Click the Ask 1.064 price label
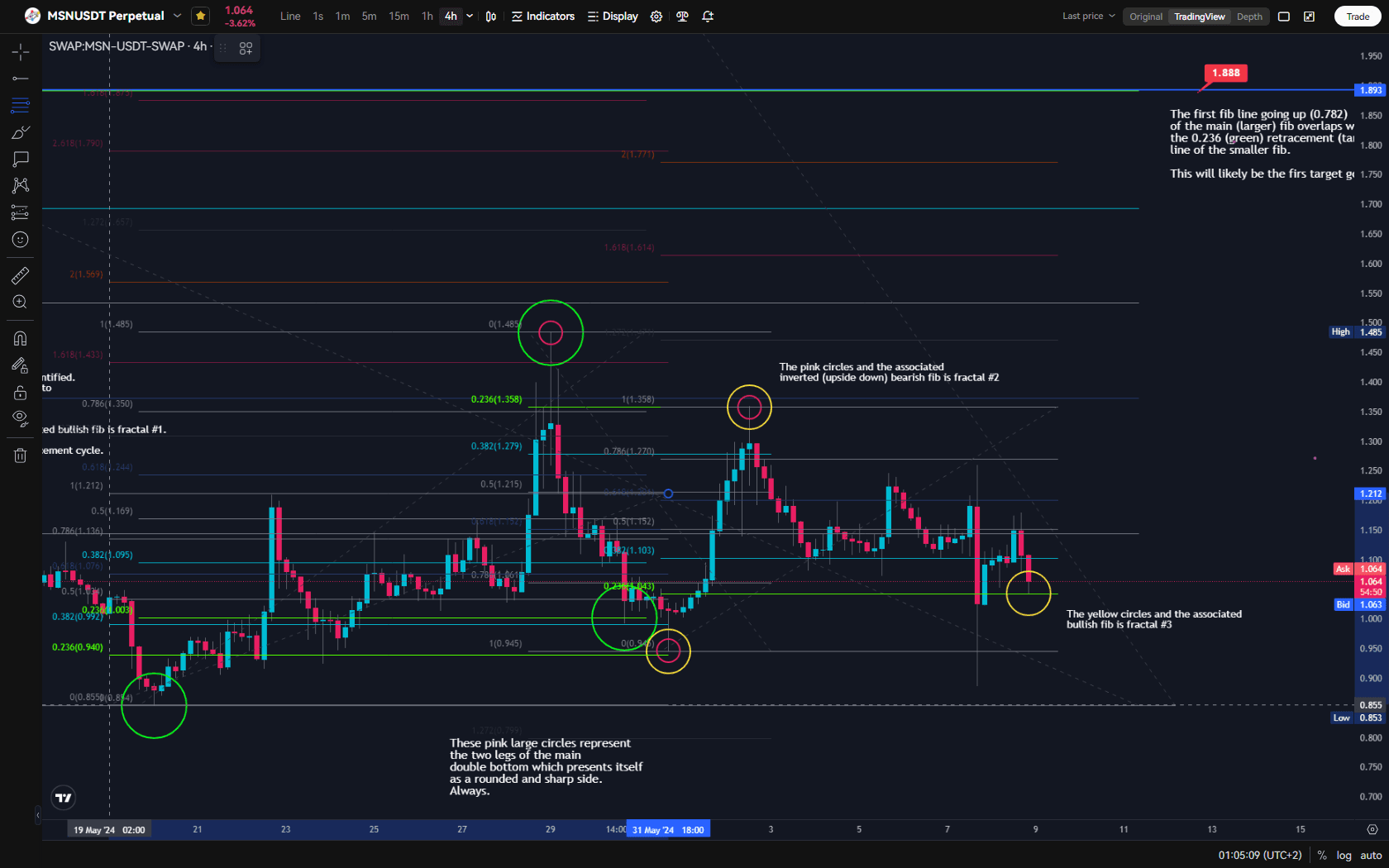1389x868 pixels. click(1360, 569)
